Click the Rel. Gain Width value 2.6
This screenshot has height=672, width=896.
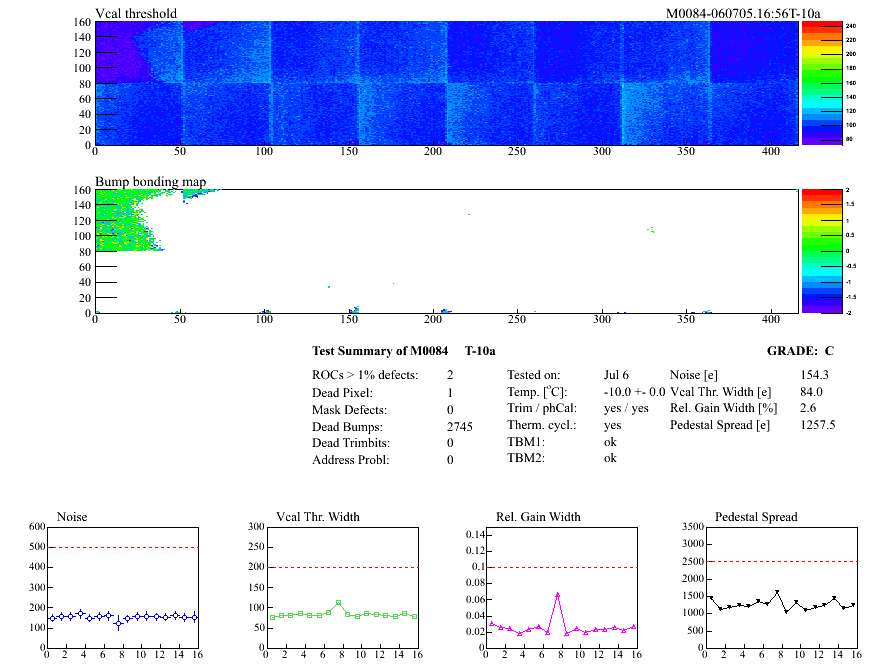(x=808, y=408)
